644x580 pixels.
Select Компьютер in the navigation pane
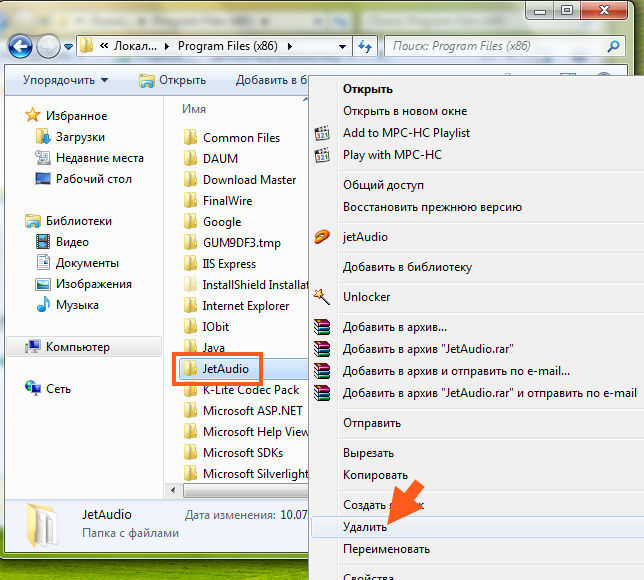click(x=84, y=347)
